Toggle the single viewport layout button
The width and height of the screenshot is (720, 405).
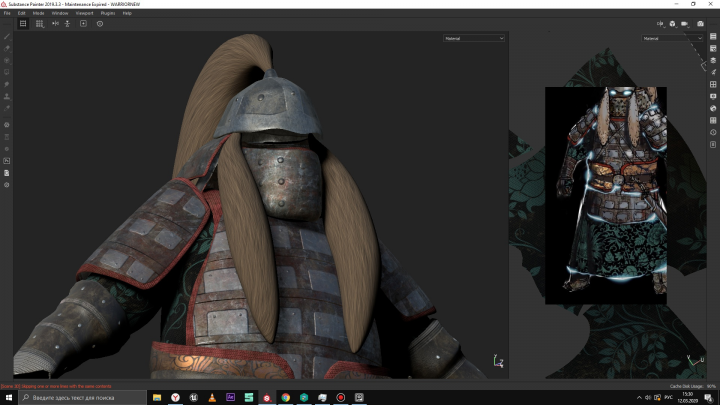point(22,23)
